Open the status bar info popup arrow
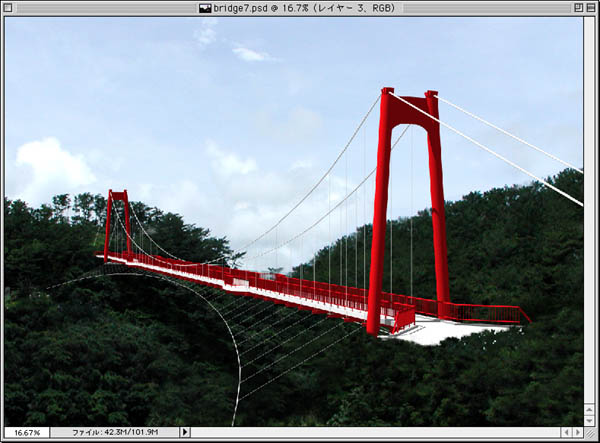This screenshot has height=443, width=600. click(x=185, y=433)
